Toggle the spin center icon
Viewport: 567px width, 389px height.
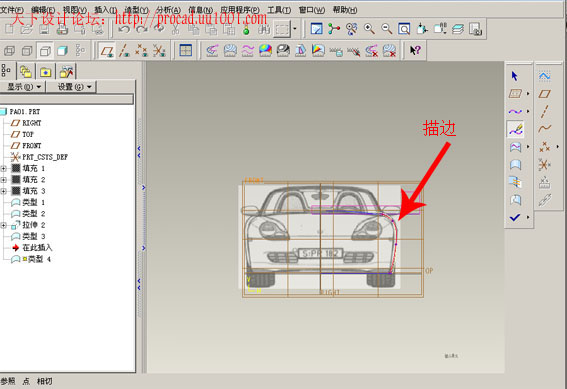click(334, 29)
